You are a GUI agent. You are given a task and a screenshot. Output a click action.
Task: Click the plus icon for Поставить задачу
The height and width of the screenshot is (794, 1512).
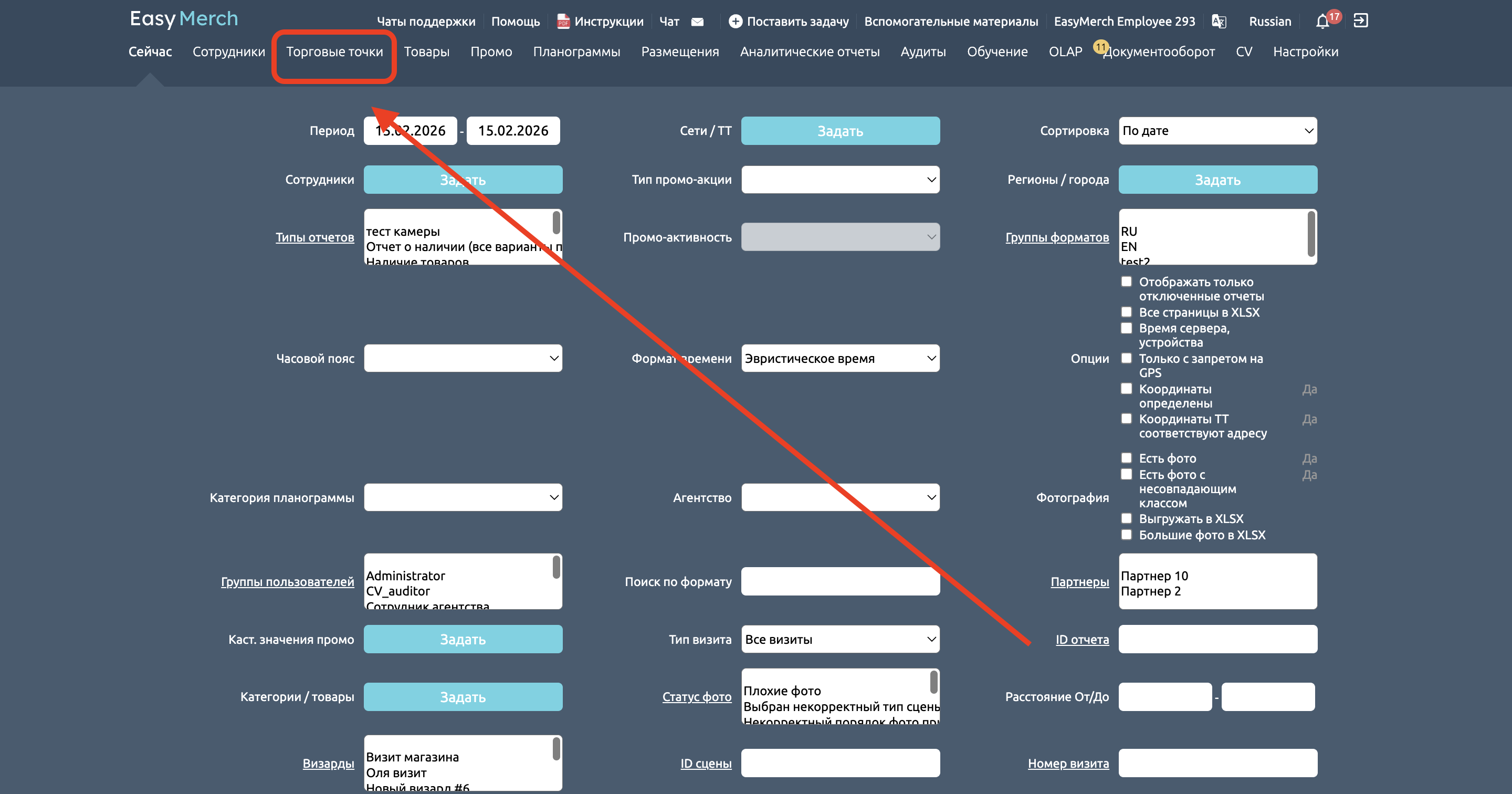click(735, 22)
